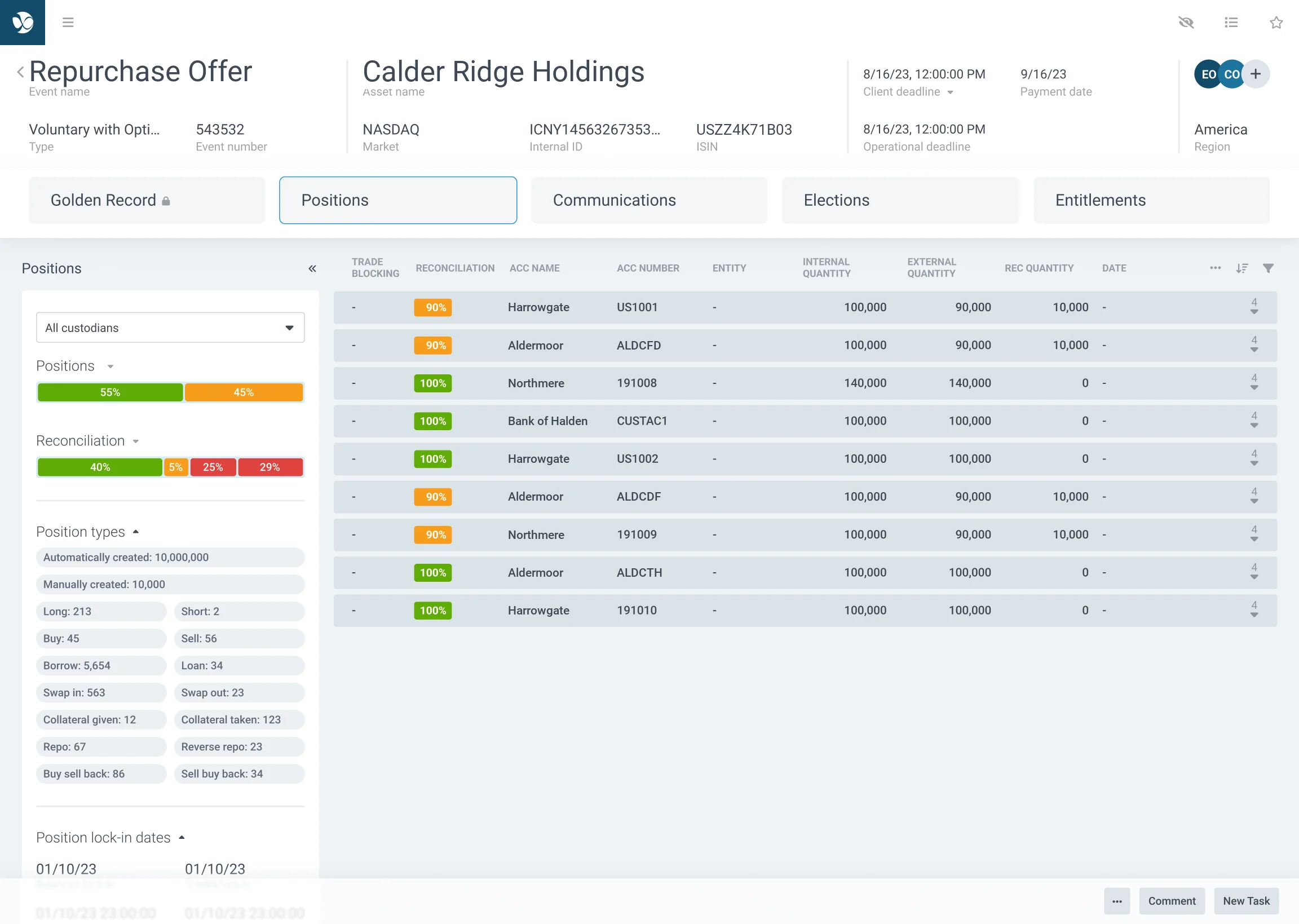Switch to the Communications tab
This screenshot has width=1299, height=924.
pos(648,200)
